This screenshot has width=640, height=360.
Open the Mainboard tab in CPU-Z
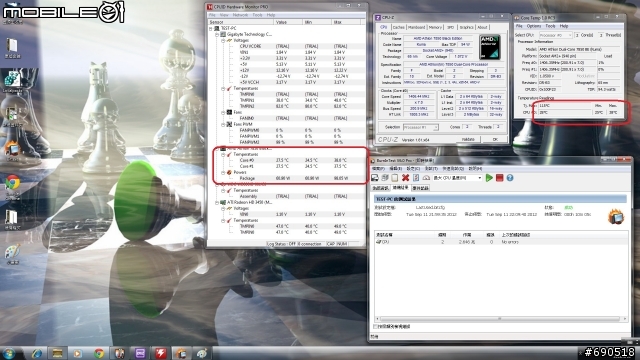pos(417,27)
